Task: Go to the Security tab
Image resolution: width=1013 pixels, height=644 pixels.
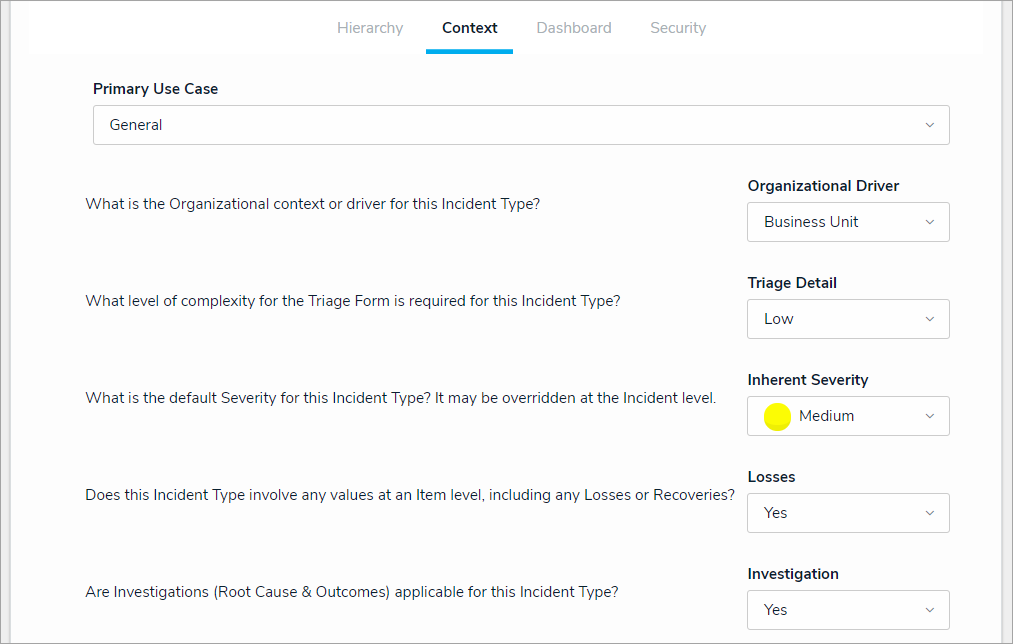Action: coord(678,28)
